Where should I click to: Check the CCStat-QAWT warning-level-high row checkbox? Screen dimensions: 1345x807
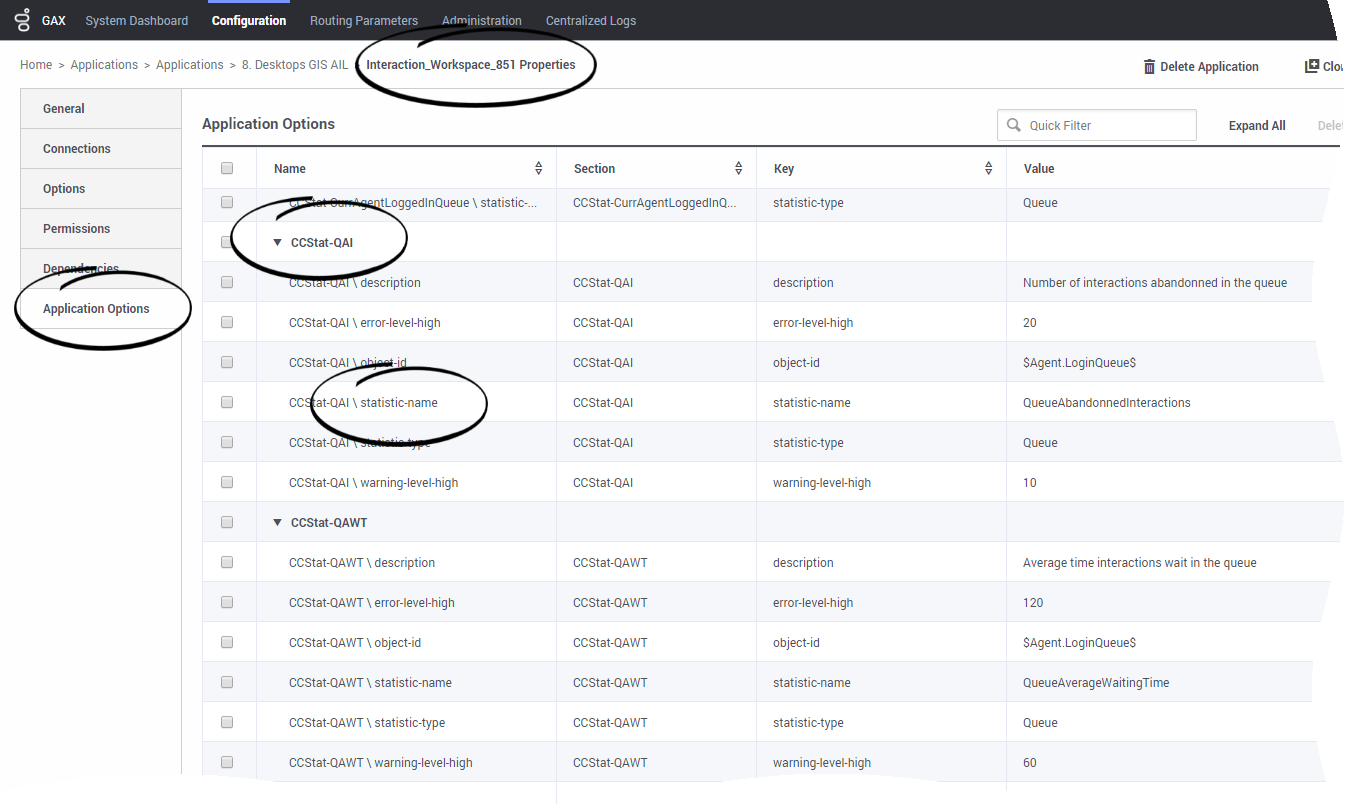[x=227, y=762]
